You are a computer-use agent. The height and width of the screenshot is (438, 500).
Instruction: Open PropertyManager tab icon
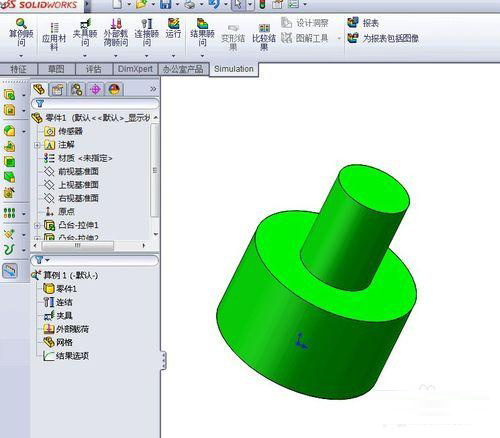pyautogui.click(x=58, y=89)
